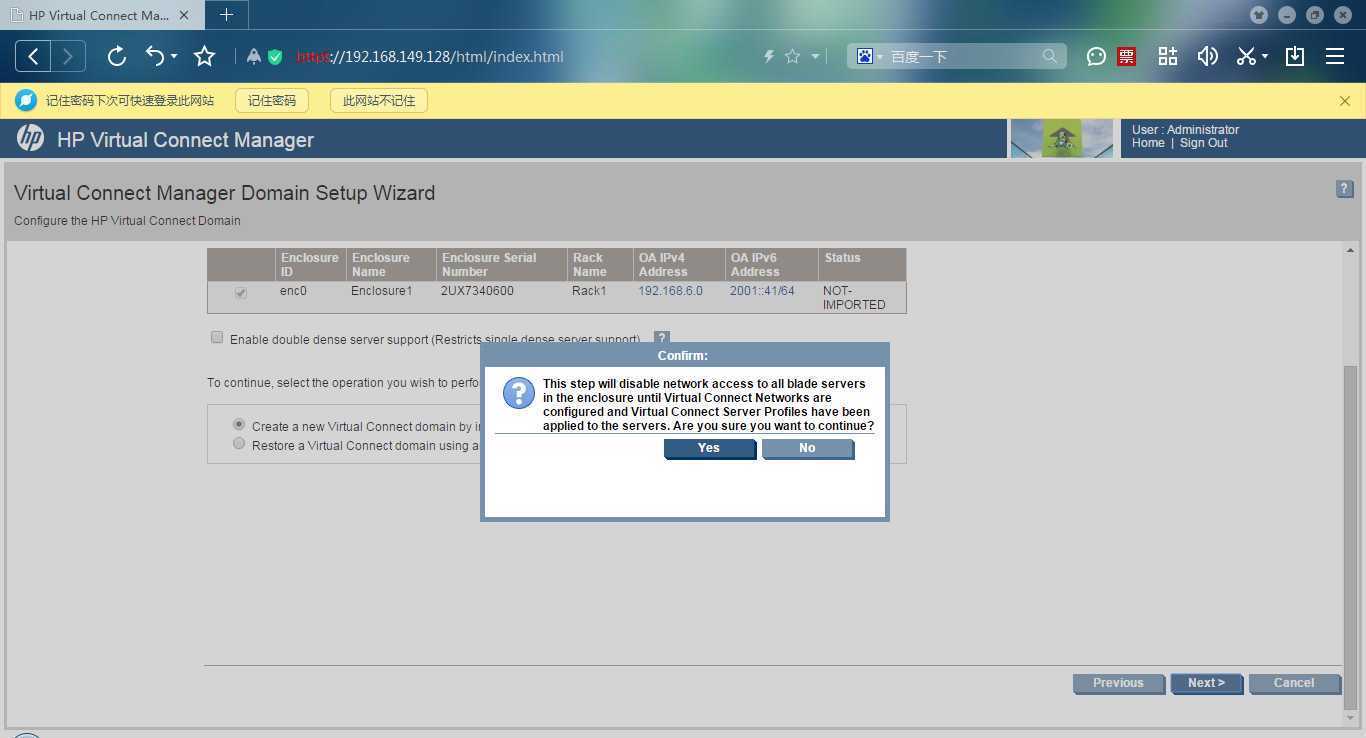
Task: Close the HP Virtual Connect Manager tab
Action: (x=184, y=15)
